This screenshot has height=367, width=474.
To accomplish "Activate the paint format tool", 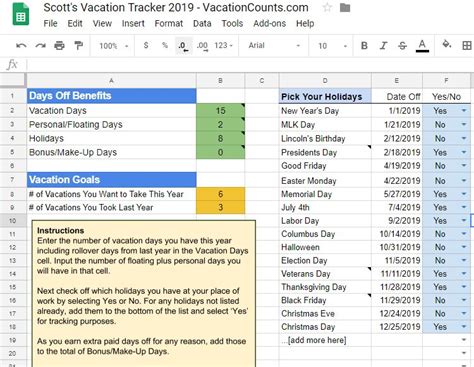I will (79, 45).
